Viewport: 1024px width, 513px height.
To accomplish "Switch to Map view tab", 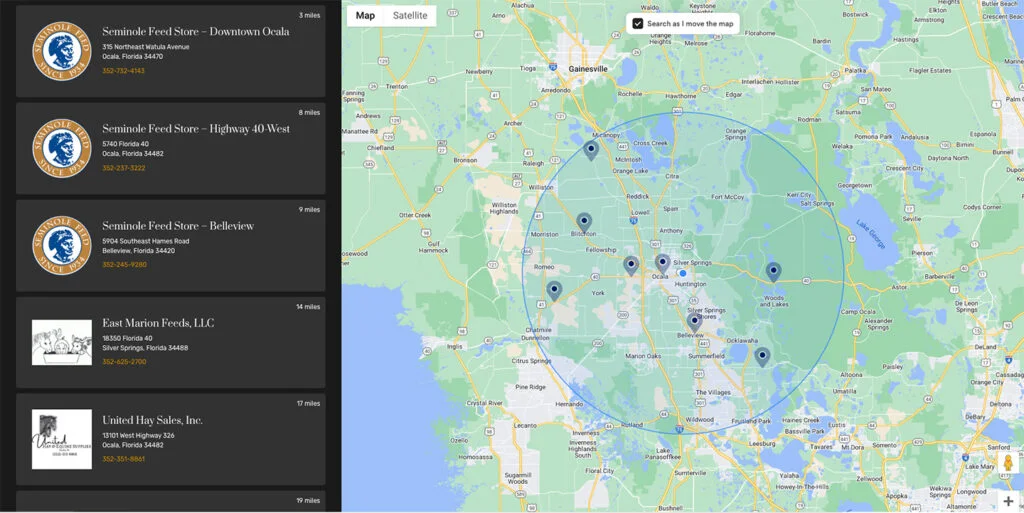I will [x=365, y=16].
